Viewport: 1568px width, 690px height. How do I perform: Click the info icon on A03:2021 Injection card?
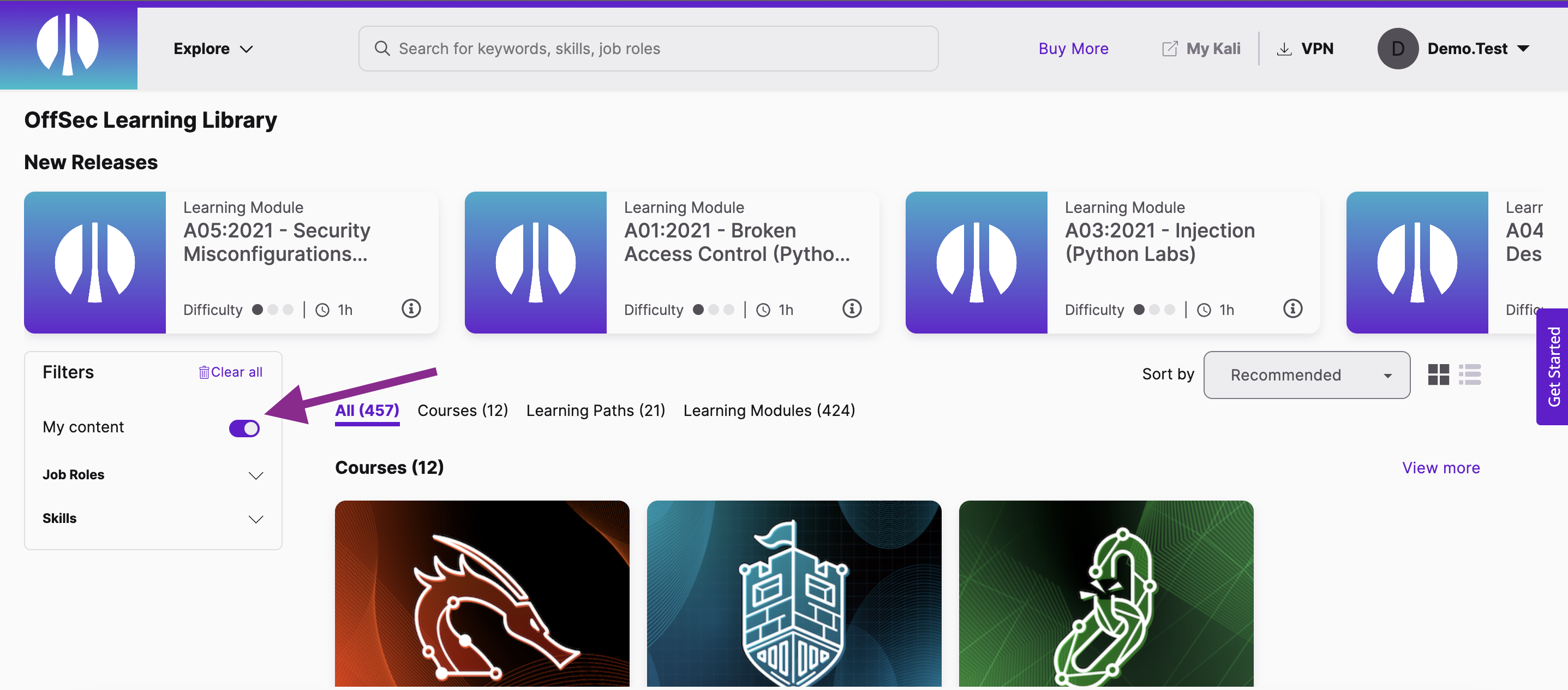coord(1293,308)
